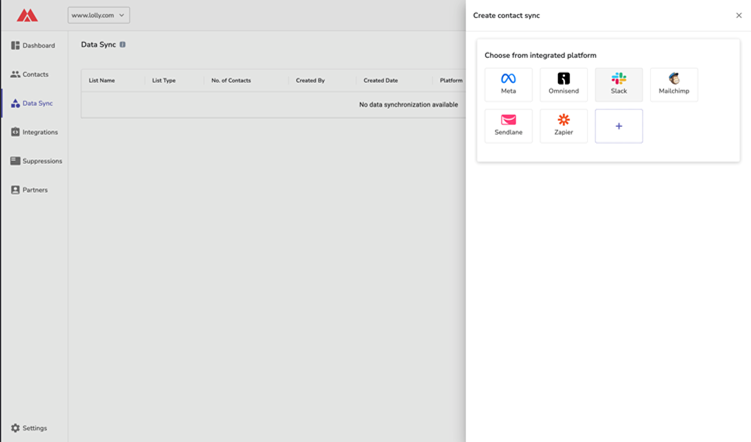Click the Platform column header

coord(451,80)
